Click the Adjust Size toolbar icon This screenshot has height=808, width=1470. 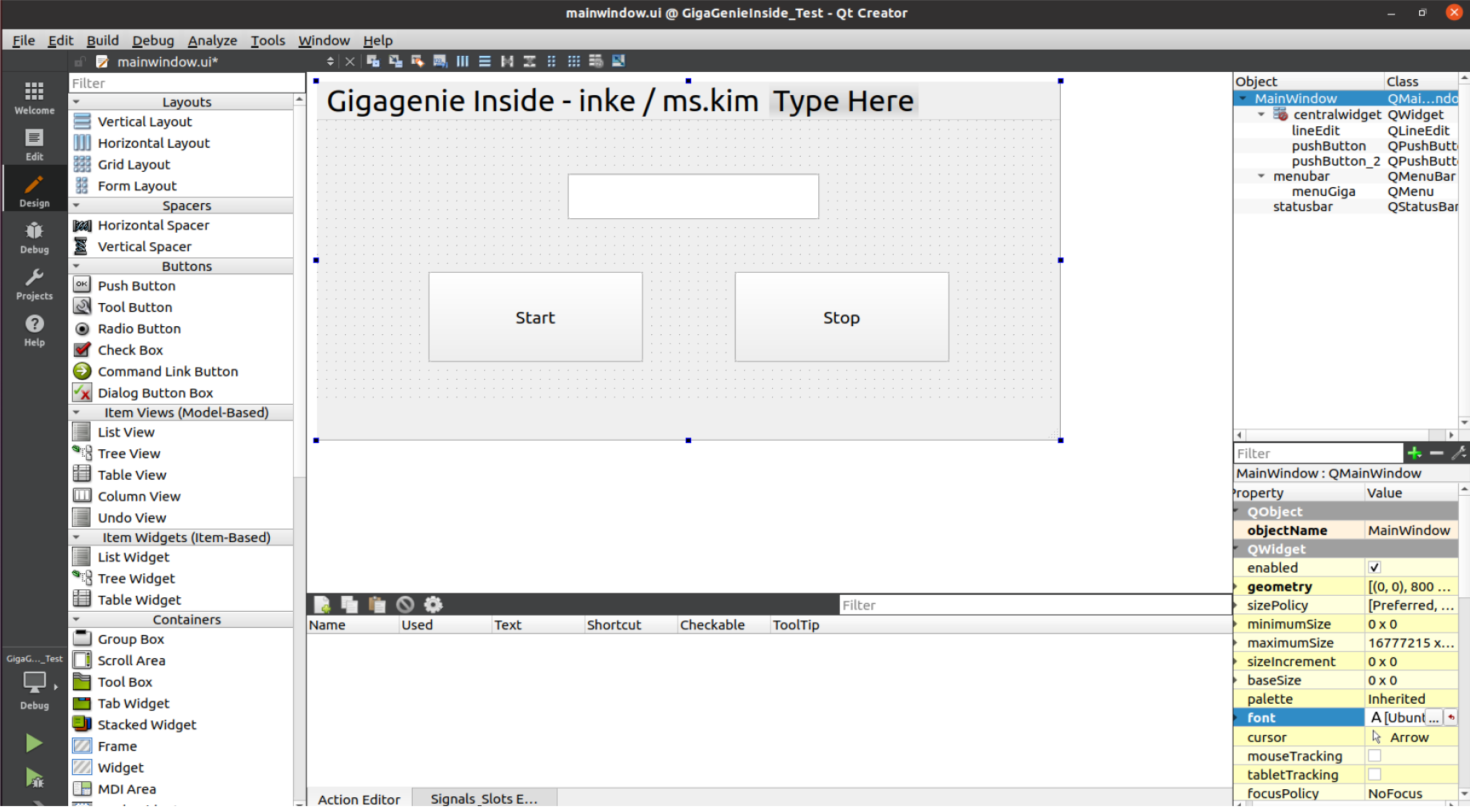pos(618,61)
